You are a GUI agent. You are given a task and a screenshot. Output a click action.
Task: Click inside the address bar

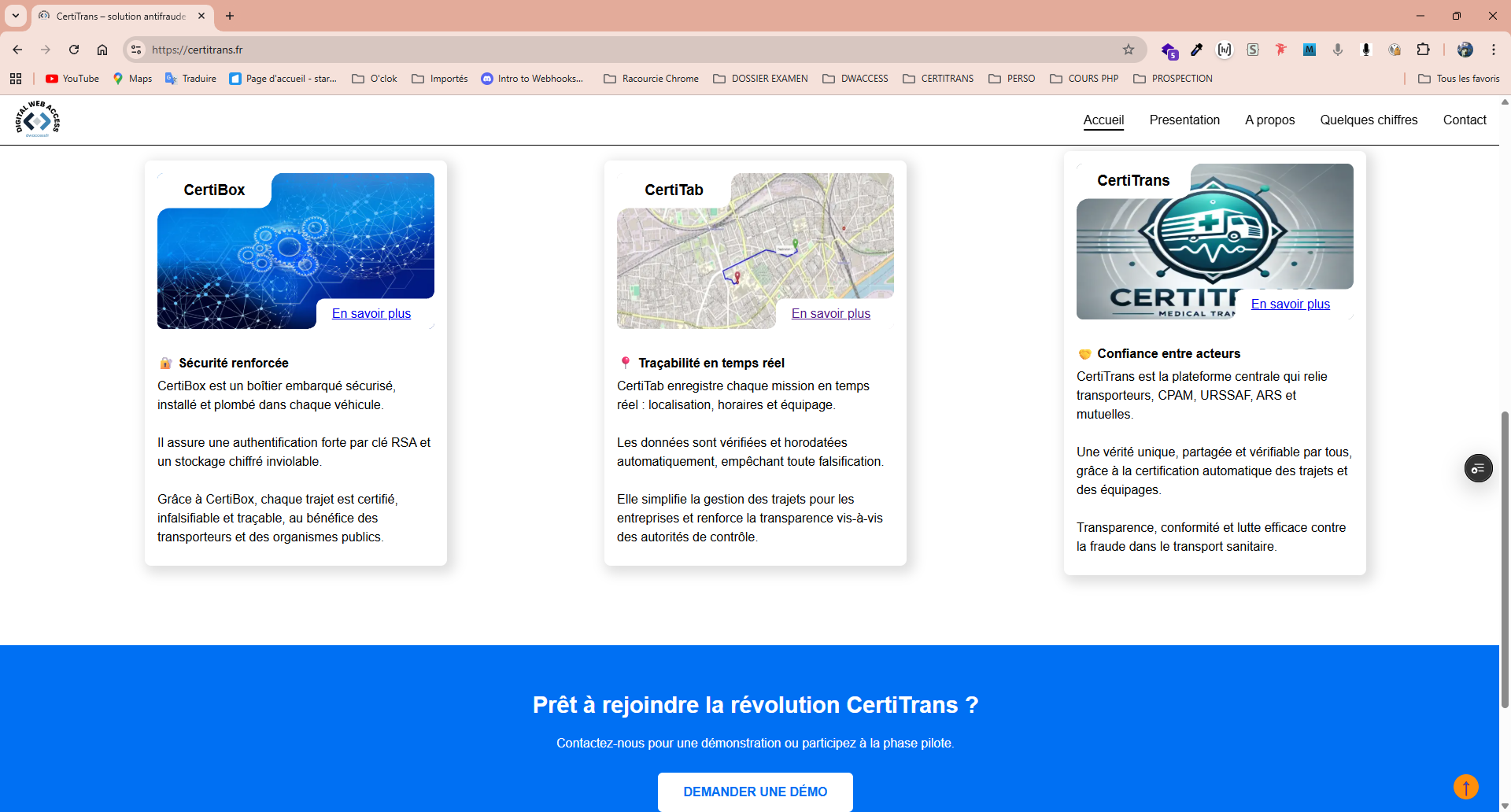tap(472, 50)
